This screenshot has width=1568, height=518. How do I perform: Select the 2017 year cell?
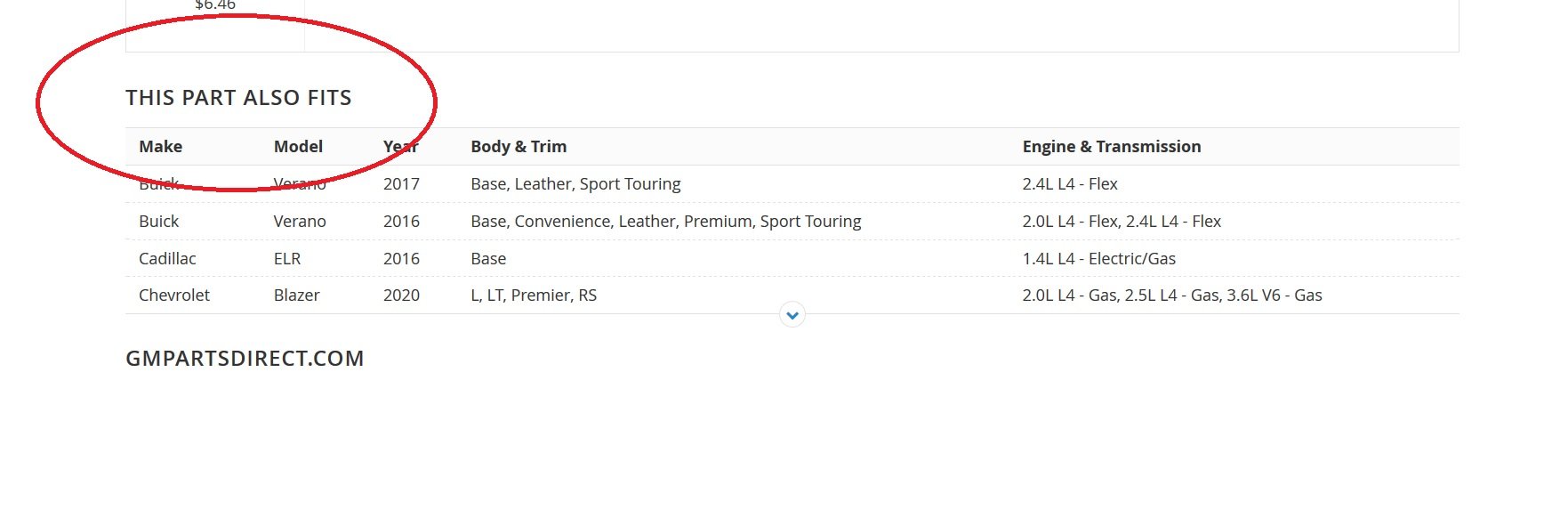[401, 184]
